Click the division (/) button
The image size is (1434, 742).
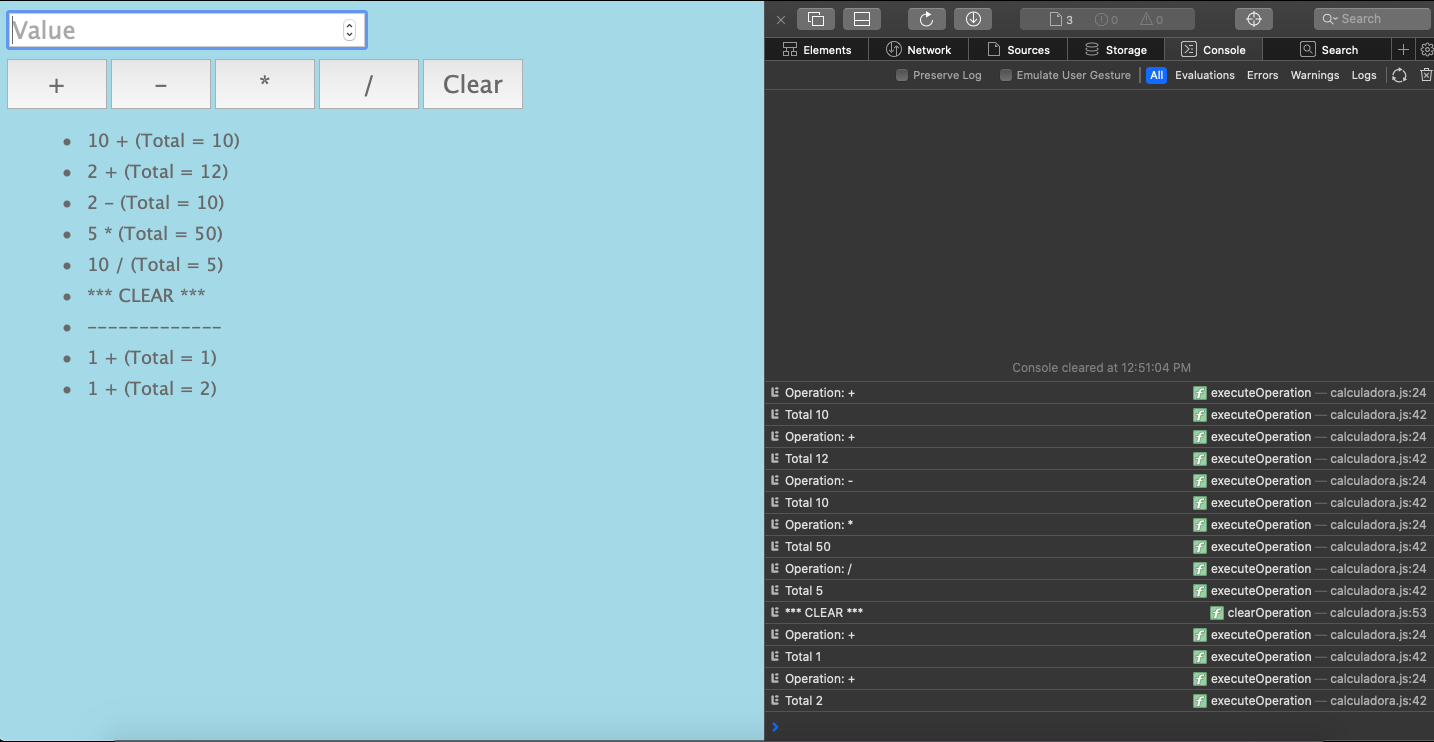(x=368, y=84)
